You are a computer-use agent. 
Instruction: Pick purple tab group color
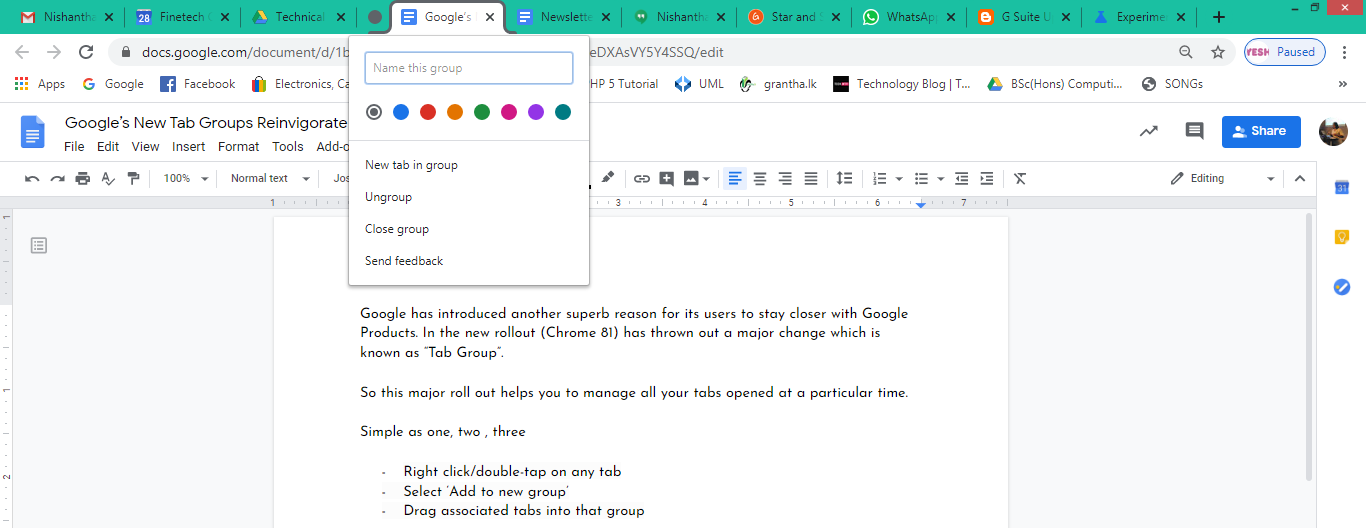pos(536,113)
